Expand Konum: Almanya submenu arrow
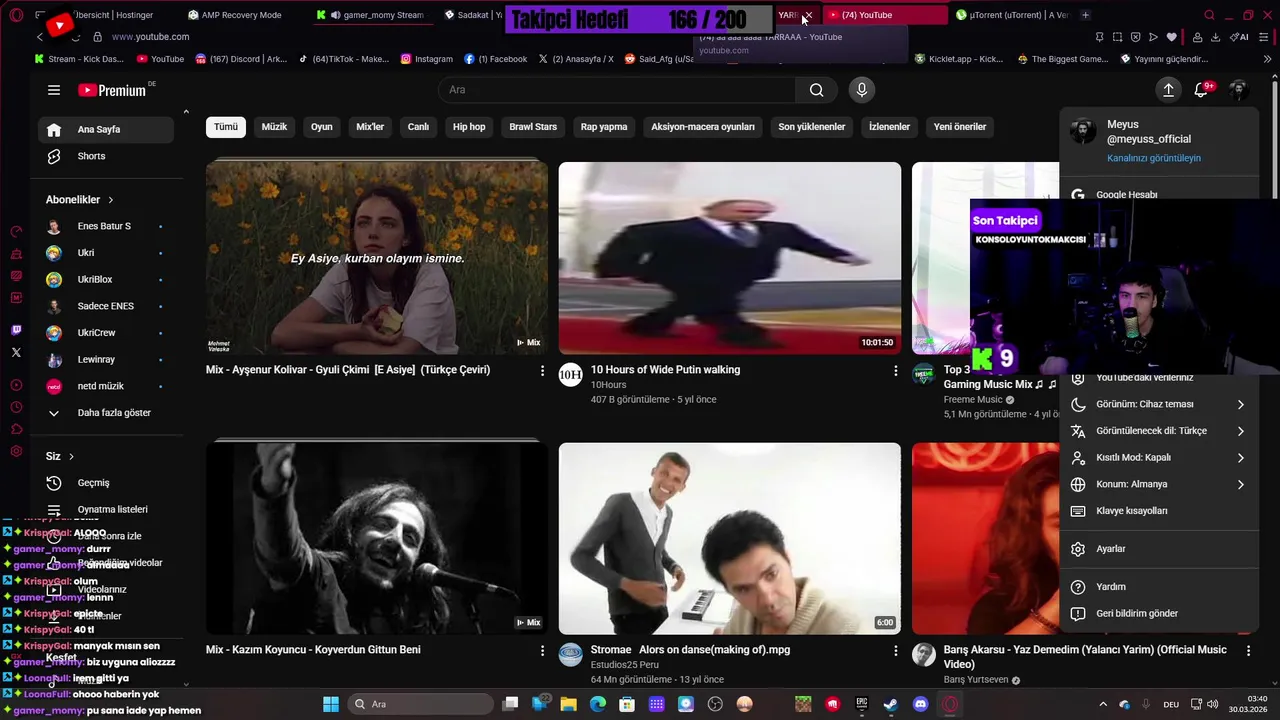This screenshot has width=1280, height=720. 1241,484
